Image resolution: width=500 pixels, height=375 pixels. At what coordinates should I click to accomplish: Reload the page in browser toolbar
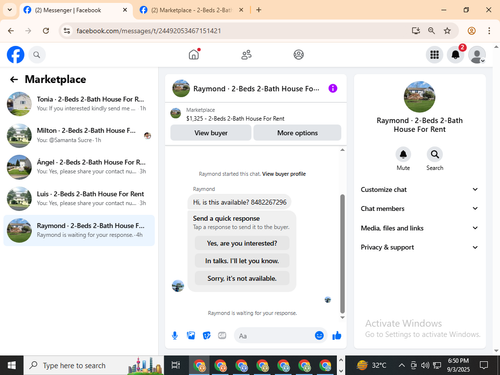46,31
